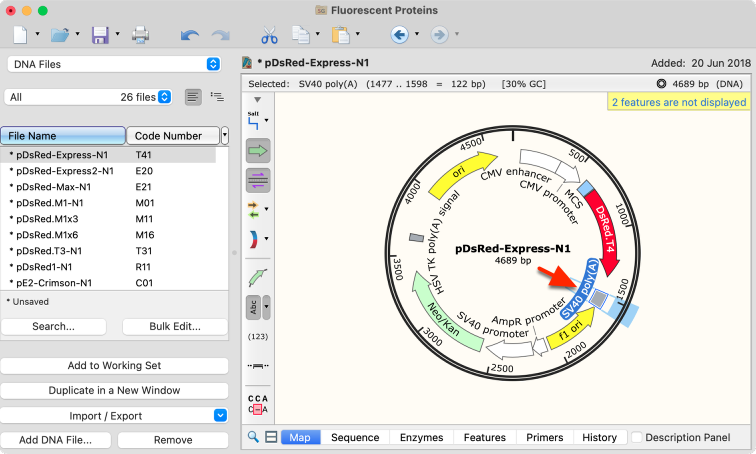Open the folder icon in toolbar
Viewport: 756px width, 454px height.
(x=60, y=35)
